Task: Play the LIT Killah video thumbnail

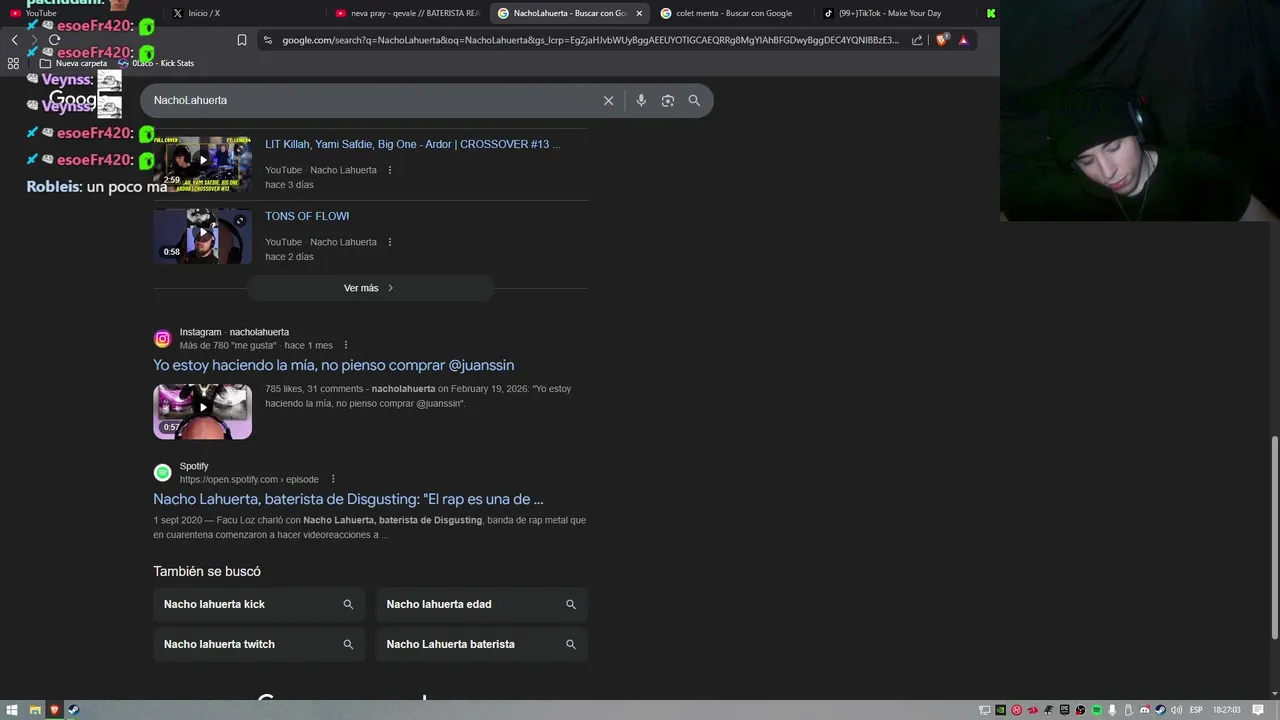Action: click(x=203, y=164)
